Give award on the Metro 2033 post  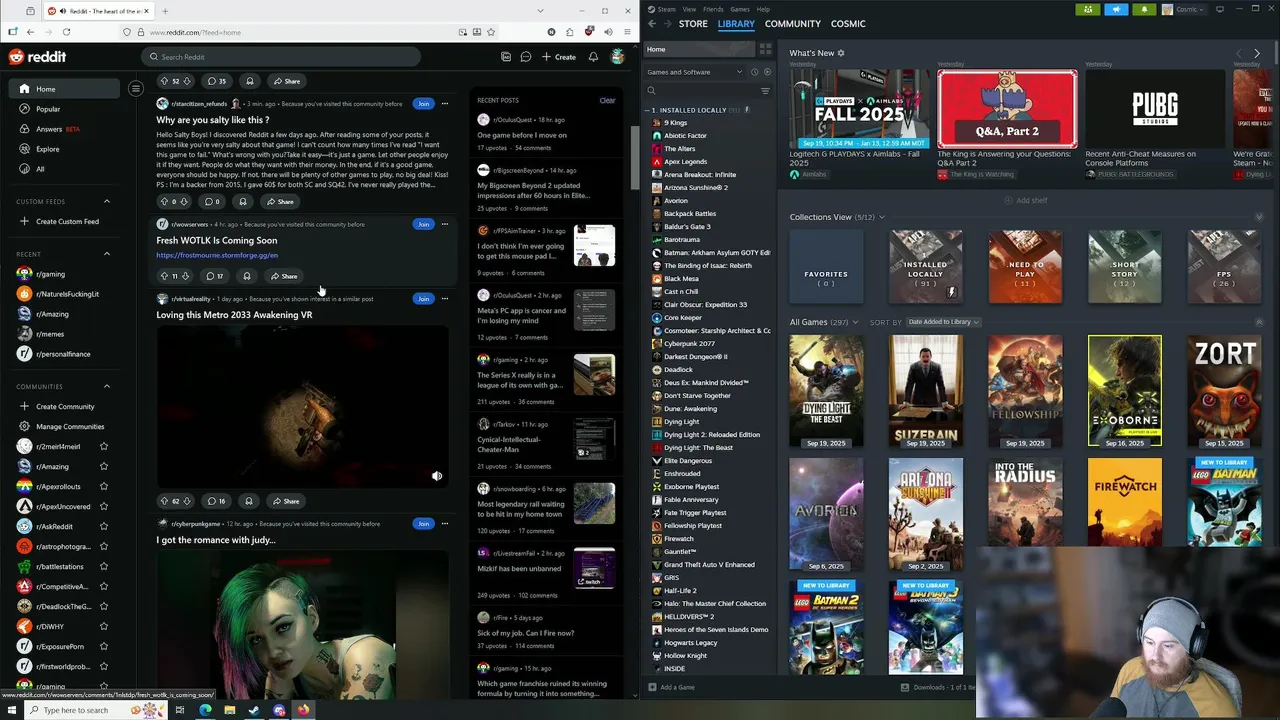(x=249, y=501)
